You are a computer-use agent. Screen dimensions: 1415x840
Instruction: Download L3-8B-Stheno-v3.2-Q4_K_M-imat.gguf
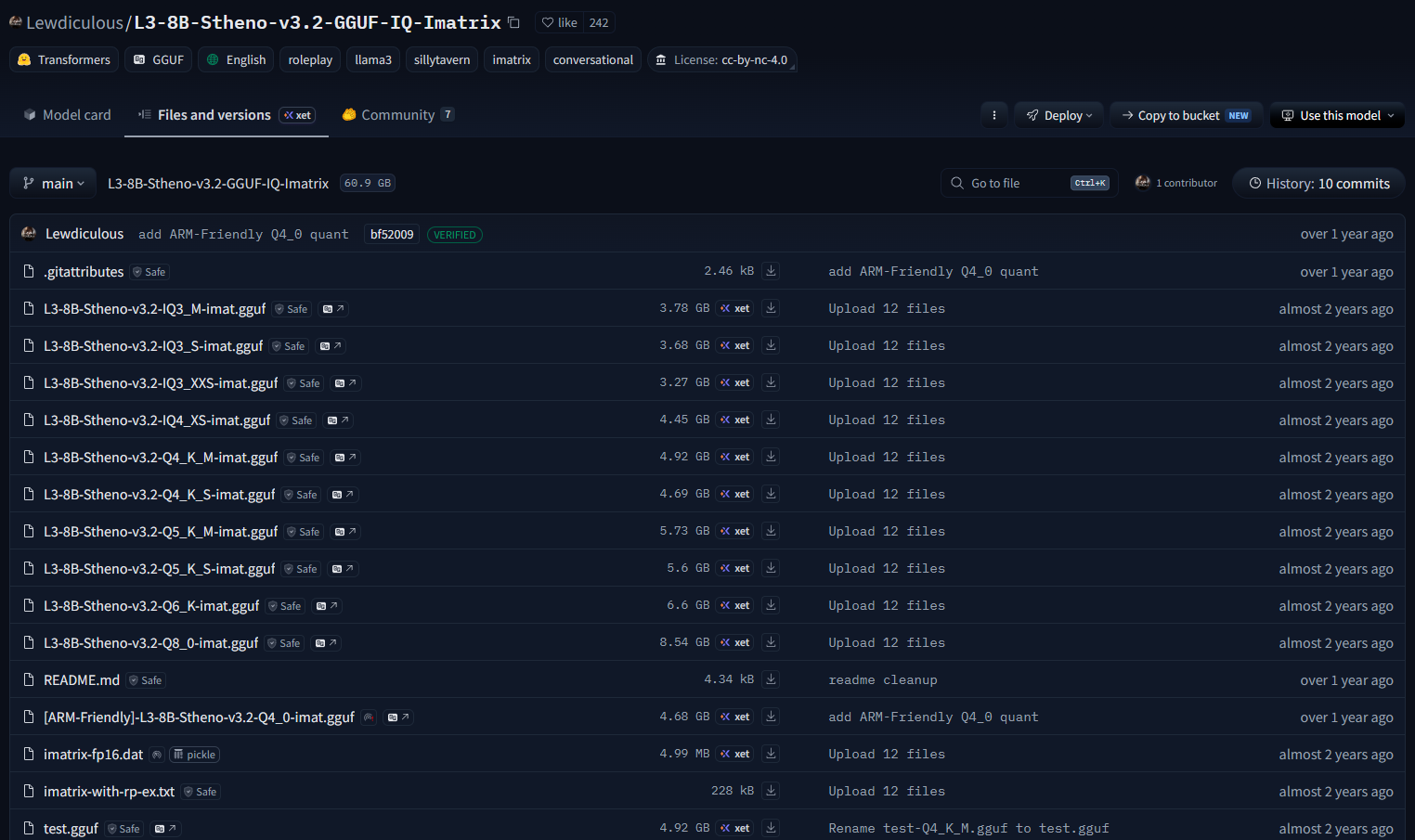point(771,457)
